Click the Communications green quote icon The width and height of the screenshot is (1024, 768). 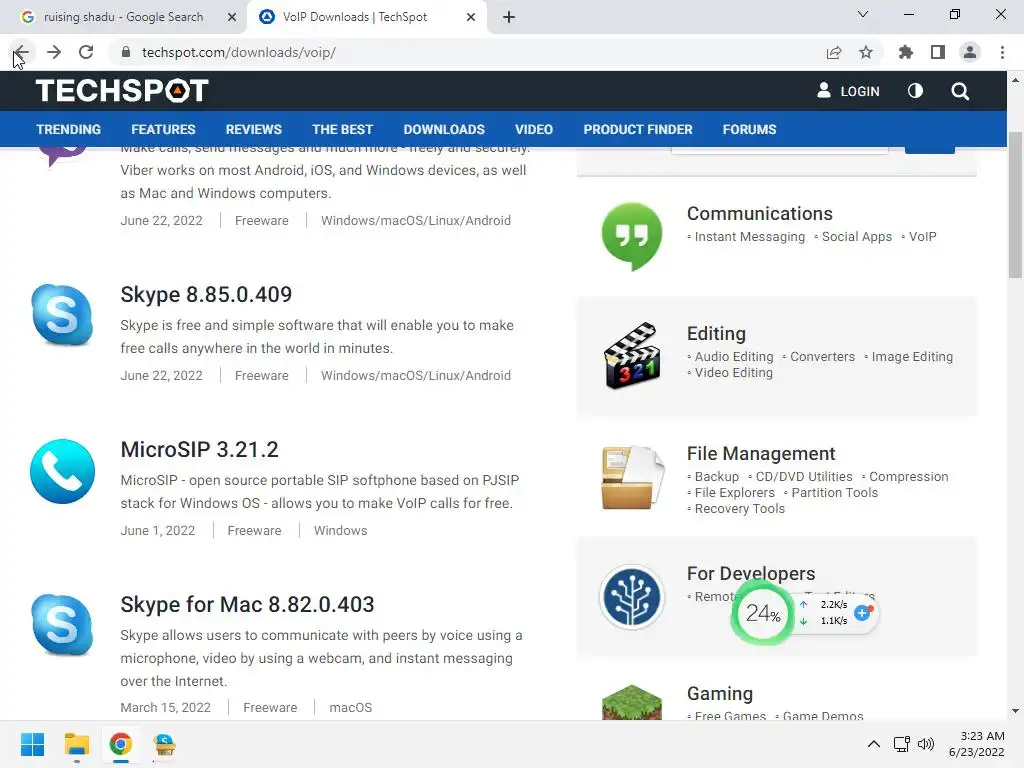point(632,236)
